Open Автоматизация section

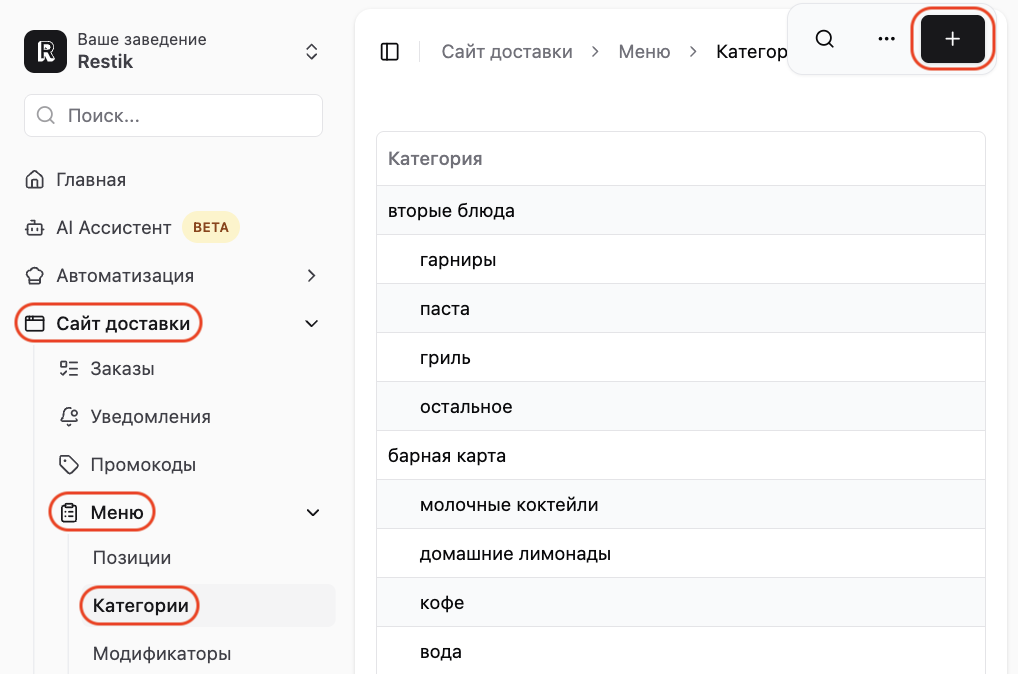(125, 276)
